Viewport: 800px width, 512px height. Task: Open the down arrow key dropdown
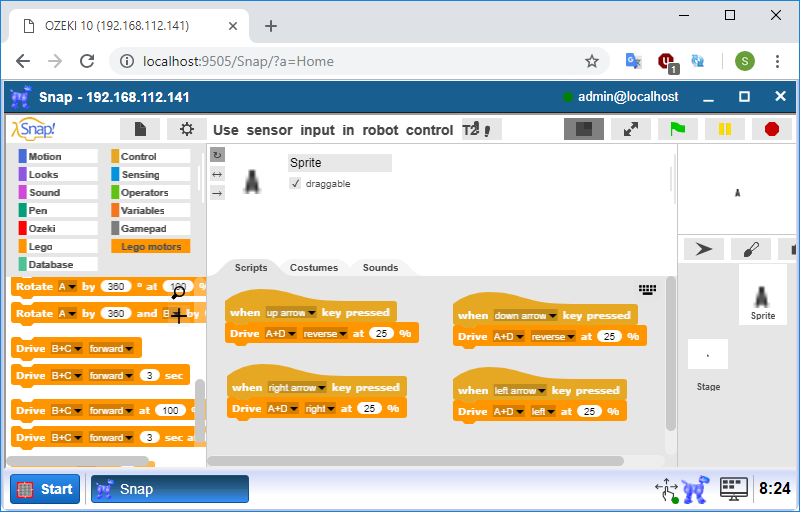[525, 316]
